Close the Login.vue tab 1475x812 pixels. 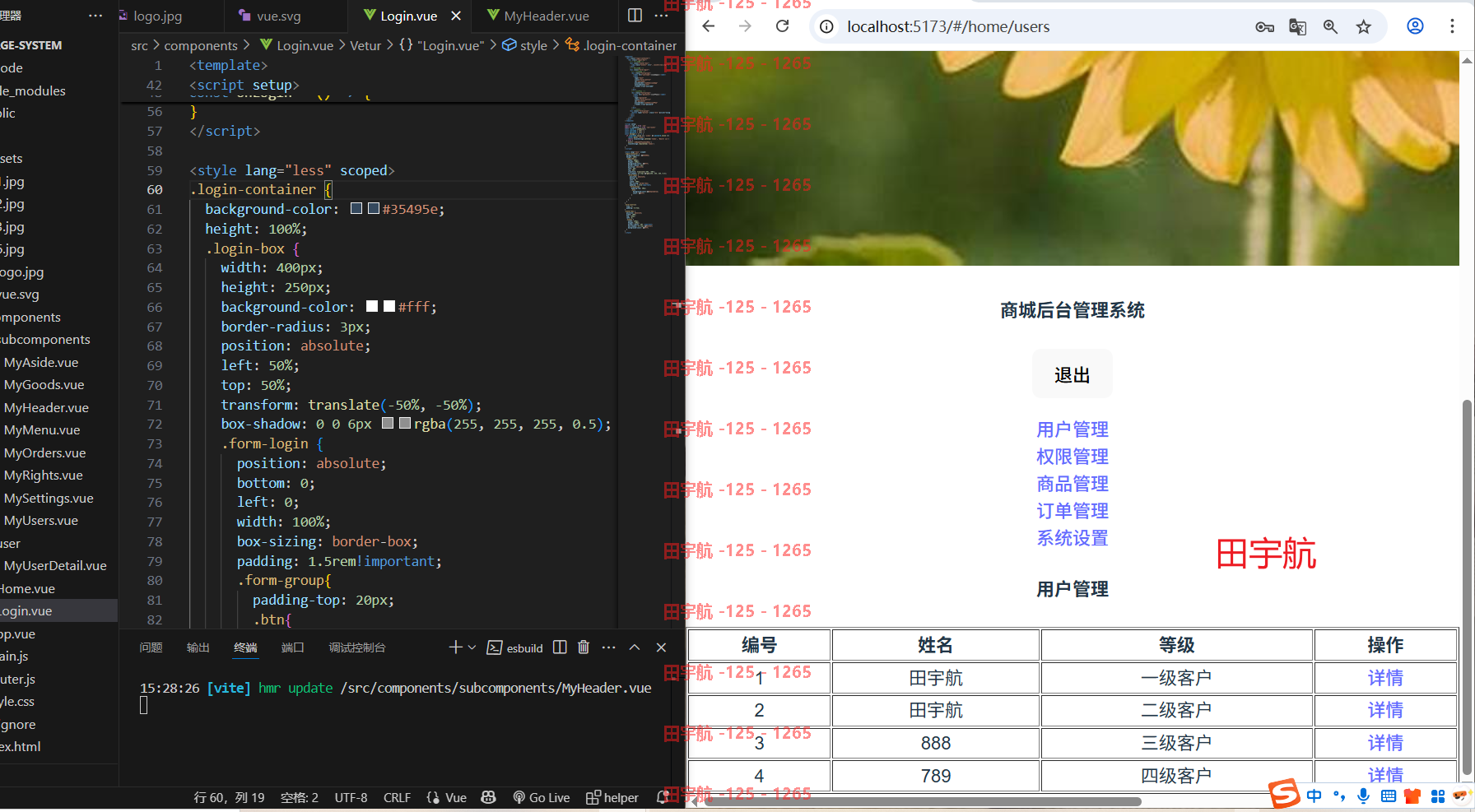coord(456,16)
